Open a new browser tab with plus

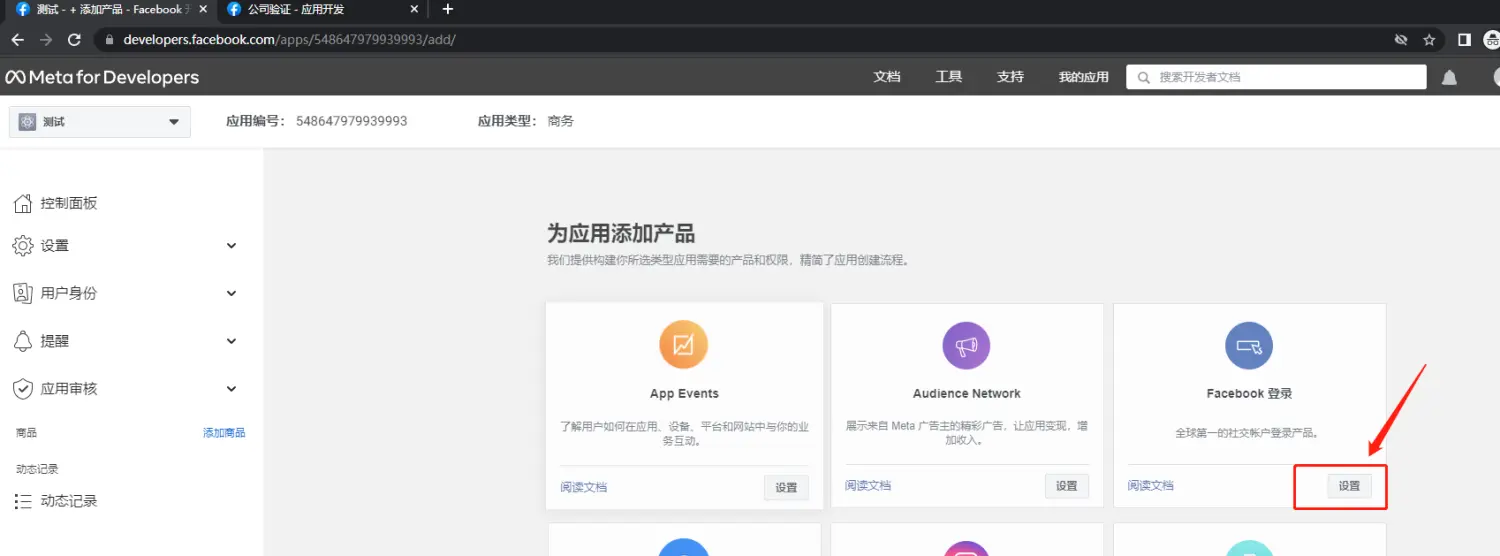click(x=448, y=9)
